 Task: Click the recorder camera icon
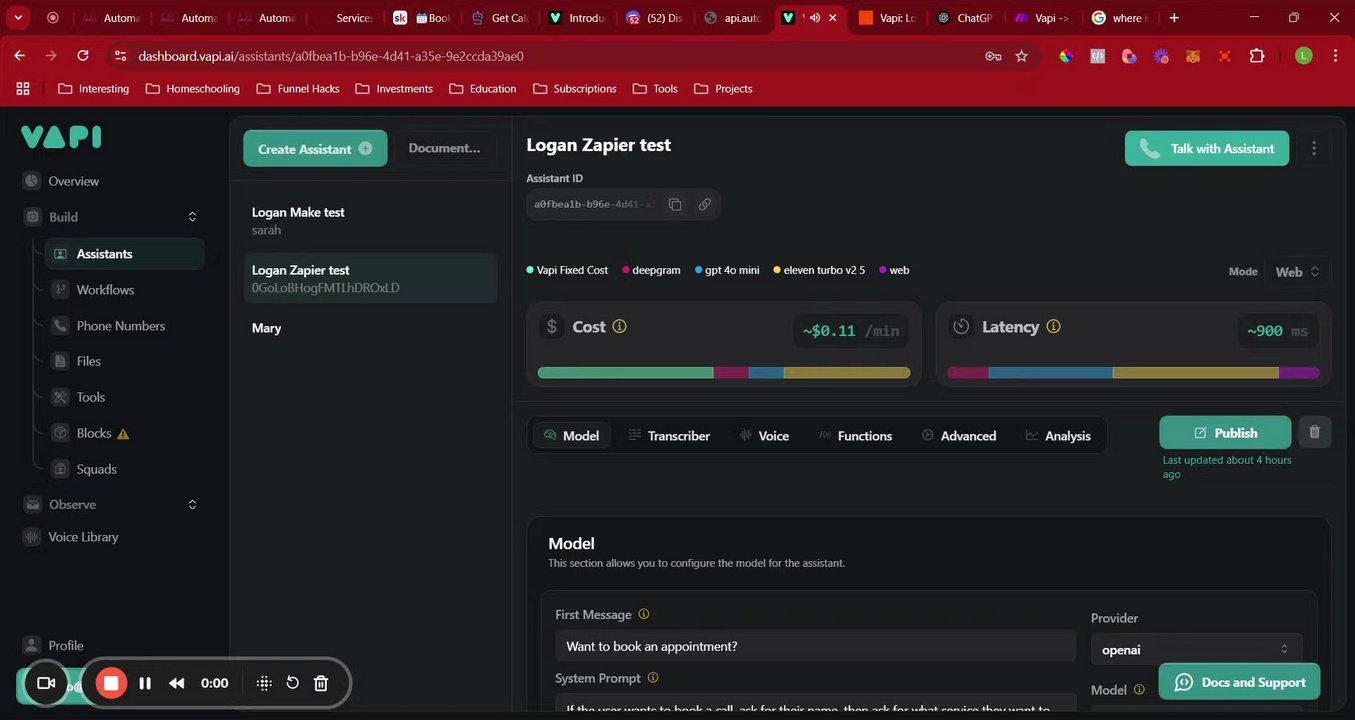click(x=45, y=683)
